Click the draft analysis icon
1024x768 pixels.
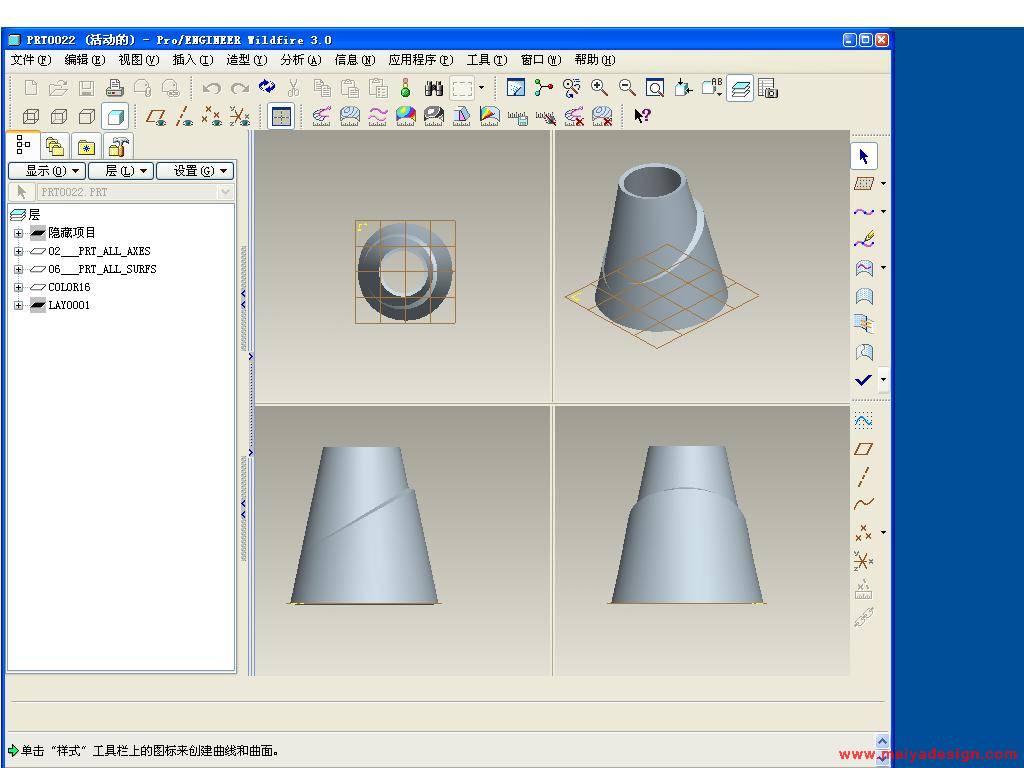coord(462,116)
